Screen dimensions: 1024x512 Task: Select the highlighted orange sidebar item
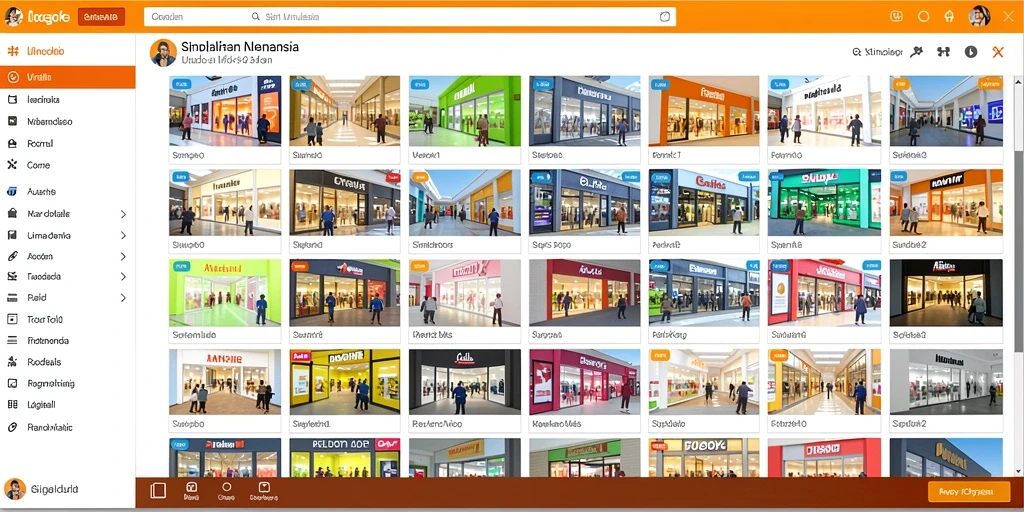click(68, 77)
